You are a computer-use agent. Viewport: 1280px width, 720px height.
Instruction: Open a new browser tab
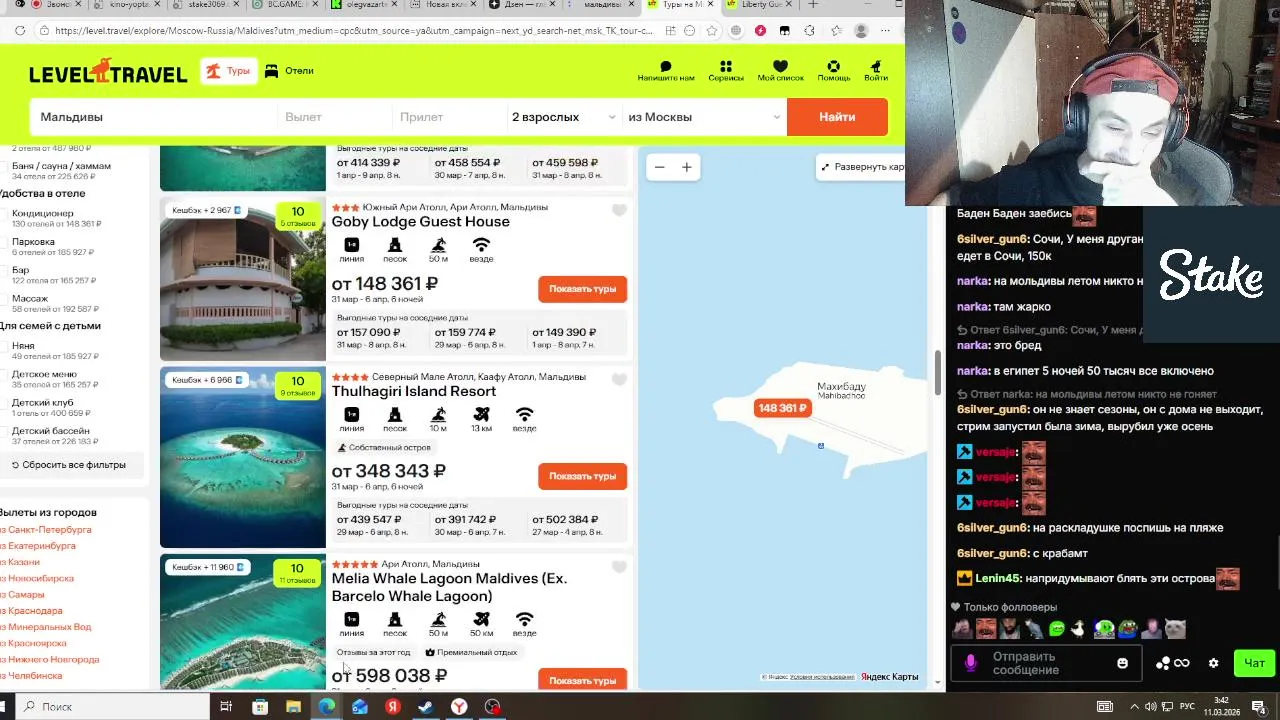(x=813, y=5)
